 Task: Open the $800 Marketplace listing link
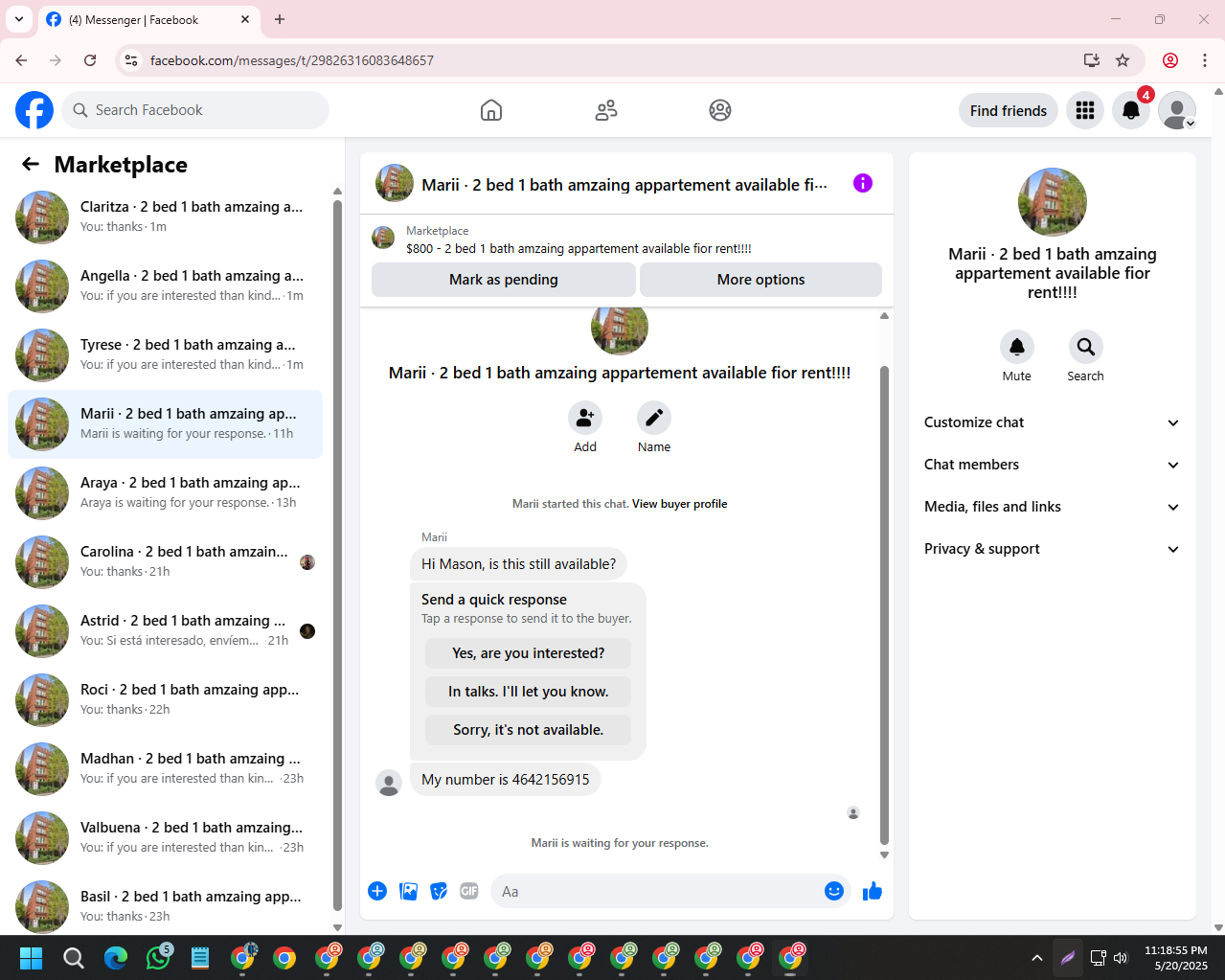(578, 248)
